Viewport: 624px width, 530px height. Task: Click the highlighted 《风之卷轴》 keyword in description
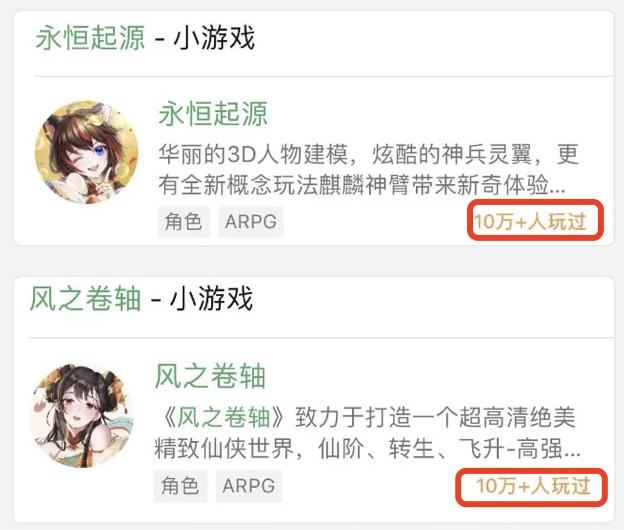point(224,417)
